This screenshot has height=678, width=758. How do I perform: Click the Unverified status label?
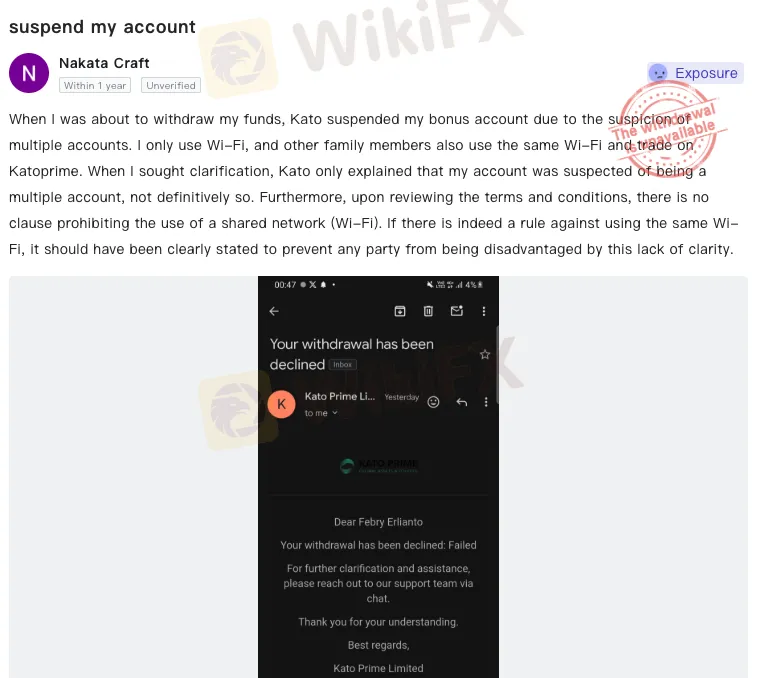[x=171, y=86]
